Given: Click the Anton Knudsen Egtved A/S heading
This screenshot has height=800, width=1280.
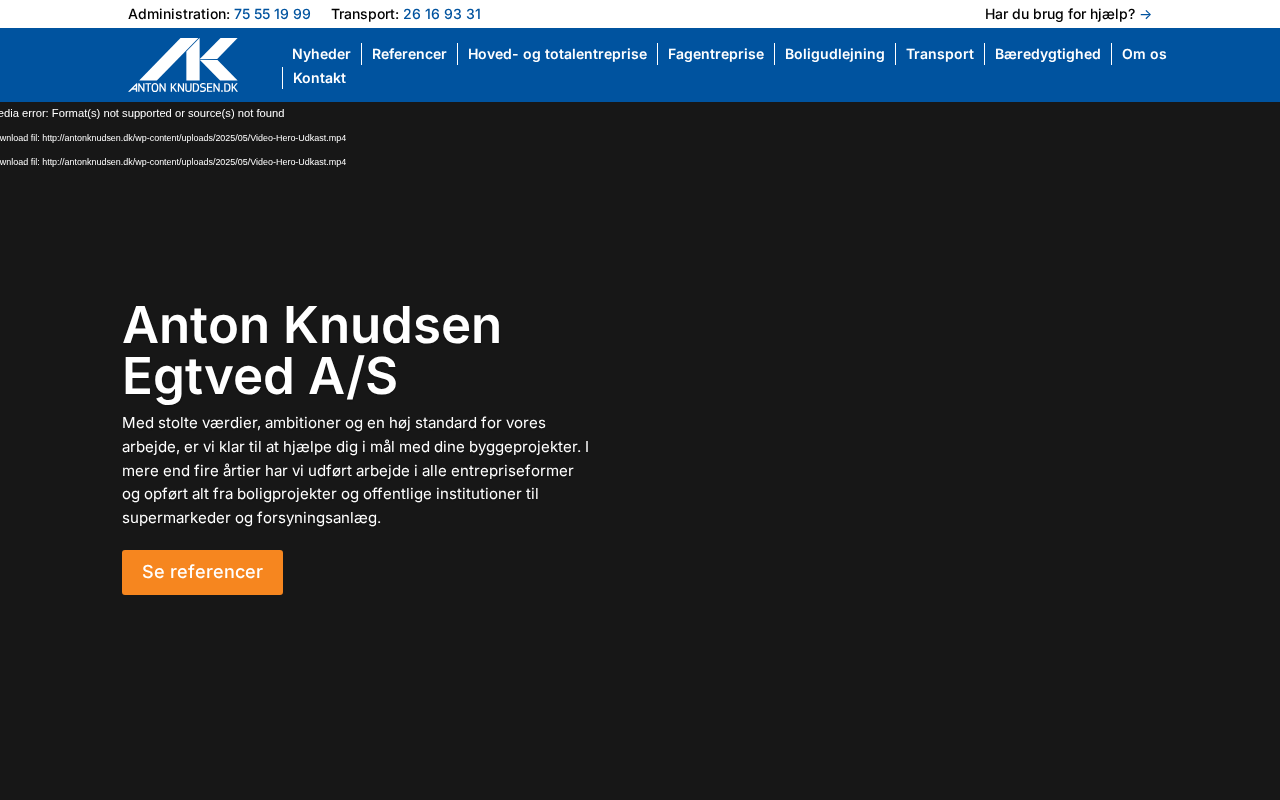Looking at the screenshot, I should click(312, 351).
